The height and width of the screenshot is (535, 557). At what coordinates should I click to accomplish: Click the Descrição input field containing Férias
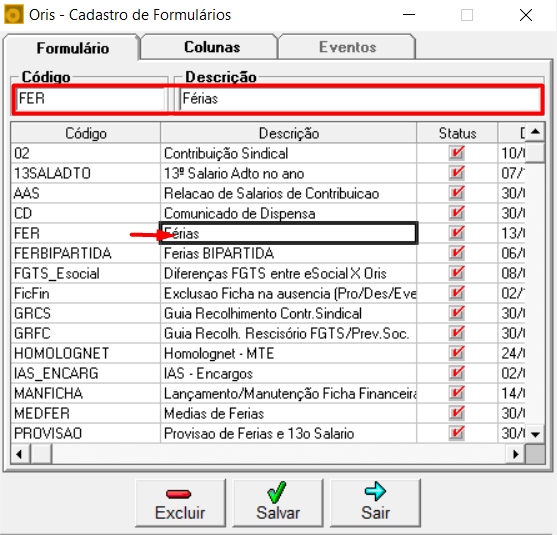tap(361, 98)
